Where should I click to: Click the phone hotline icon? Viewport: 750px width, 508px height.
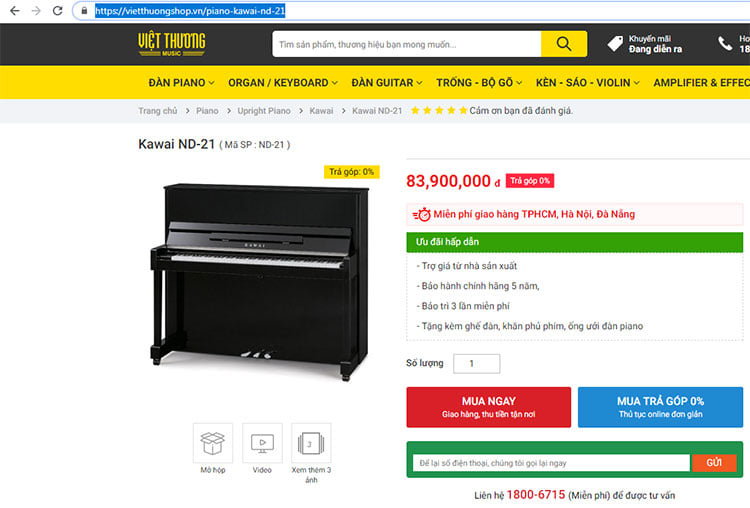tap(725, 44)
